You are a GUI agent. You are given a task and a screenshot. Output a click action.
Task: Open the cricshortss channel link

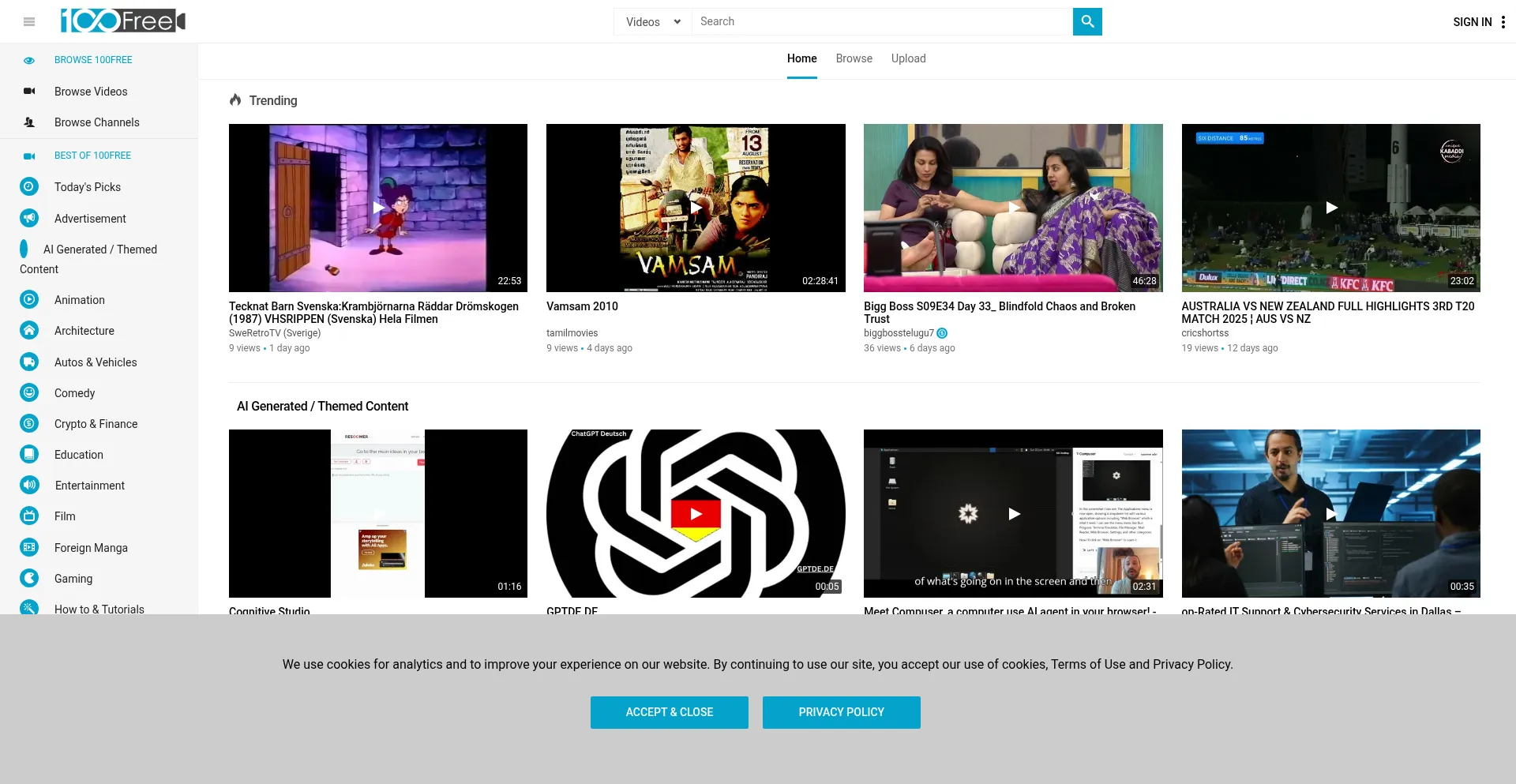pos(1205,333)
